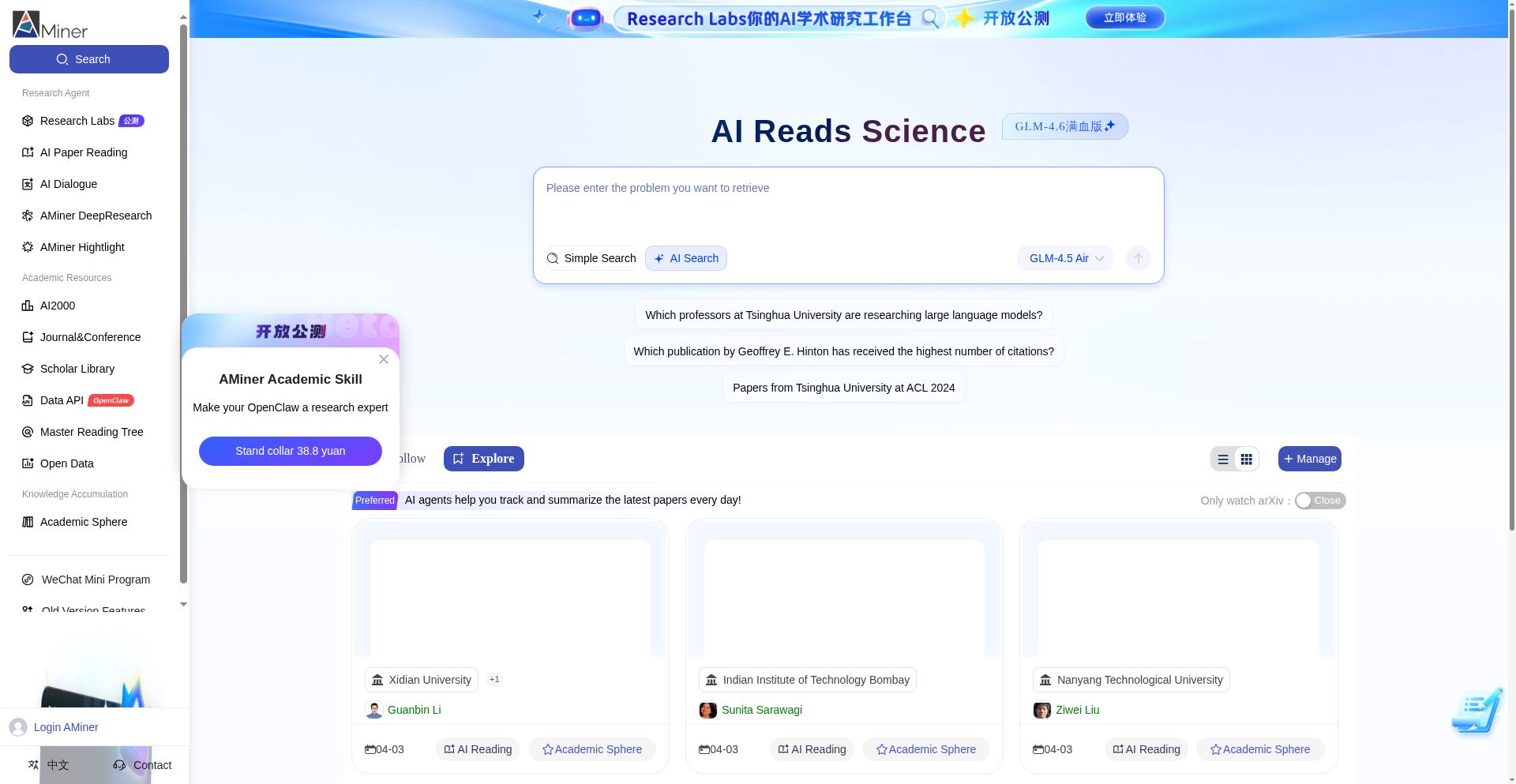The width and height of the screenshot is (1516, 784).
Task: Switch language to 中文
Action: click(x=49, y=765)
